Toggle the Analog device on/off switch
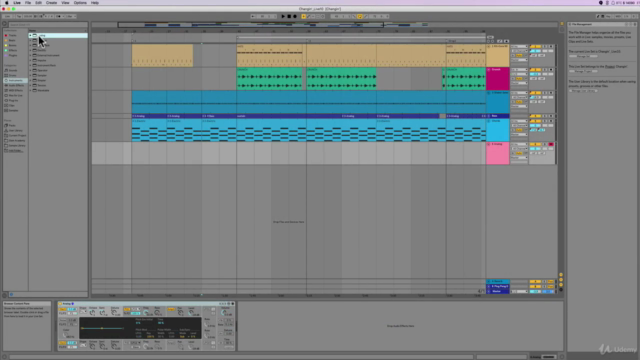The image size is (640, 360). (60, 304)
